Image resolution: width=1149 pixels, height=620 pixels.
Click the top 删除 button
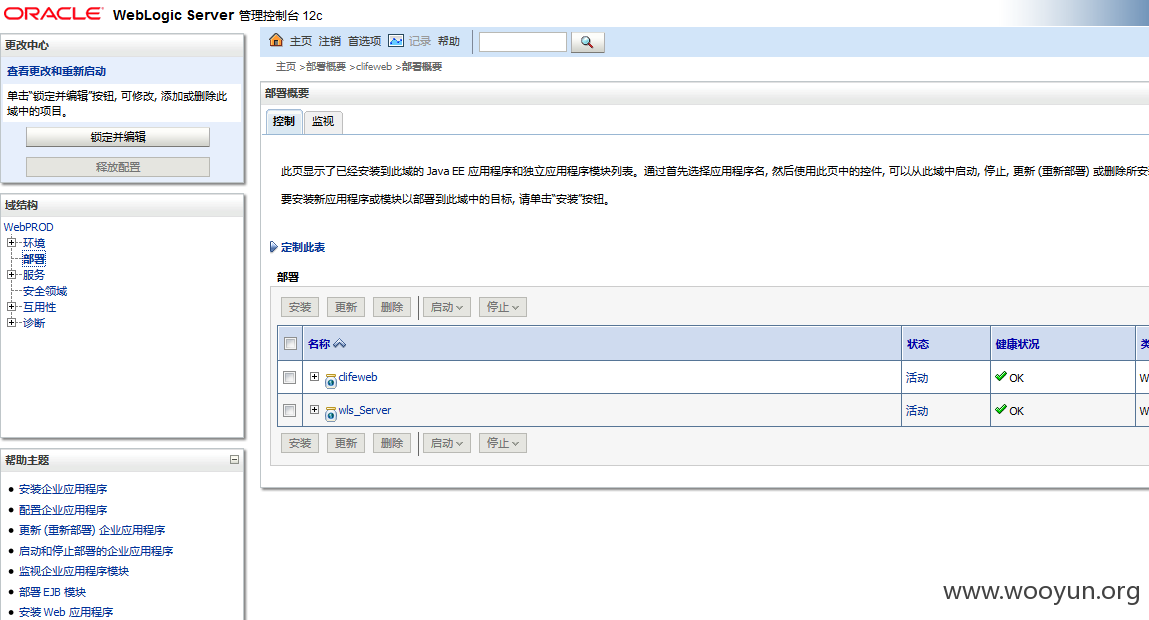[x=392, y=307]
